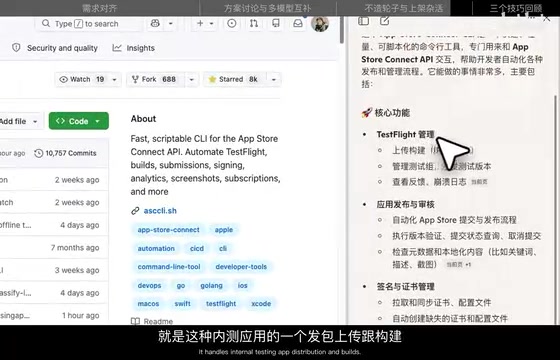Open the Add file dropdown
Screen dimensions: 560x360
tap(20, 121)
